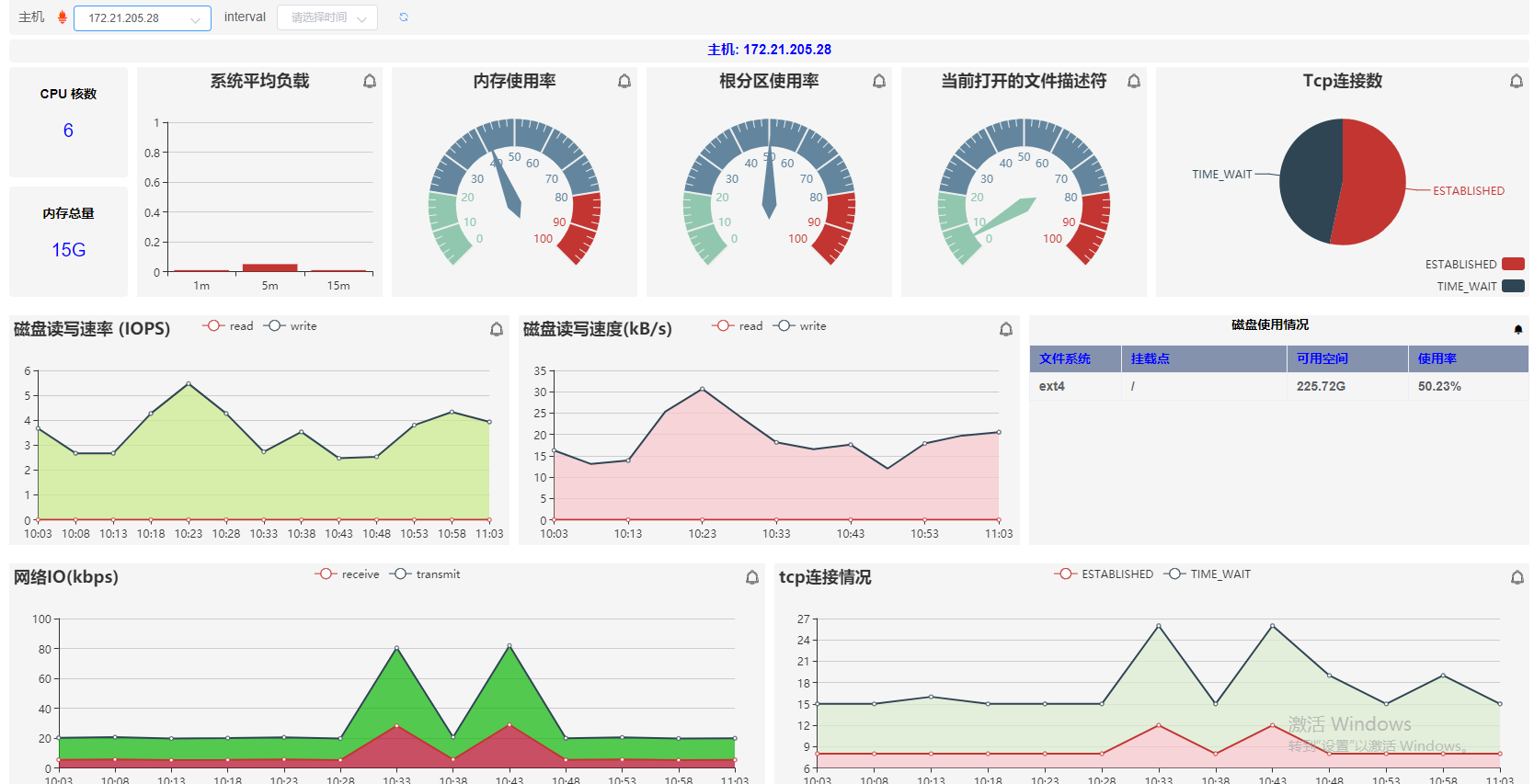Click bell icon on 磁盘使用情况 table
The height and width of the screenshot is (784, 1534).
(x=1518, y=329)
